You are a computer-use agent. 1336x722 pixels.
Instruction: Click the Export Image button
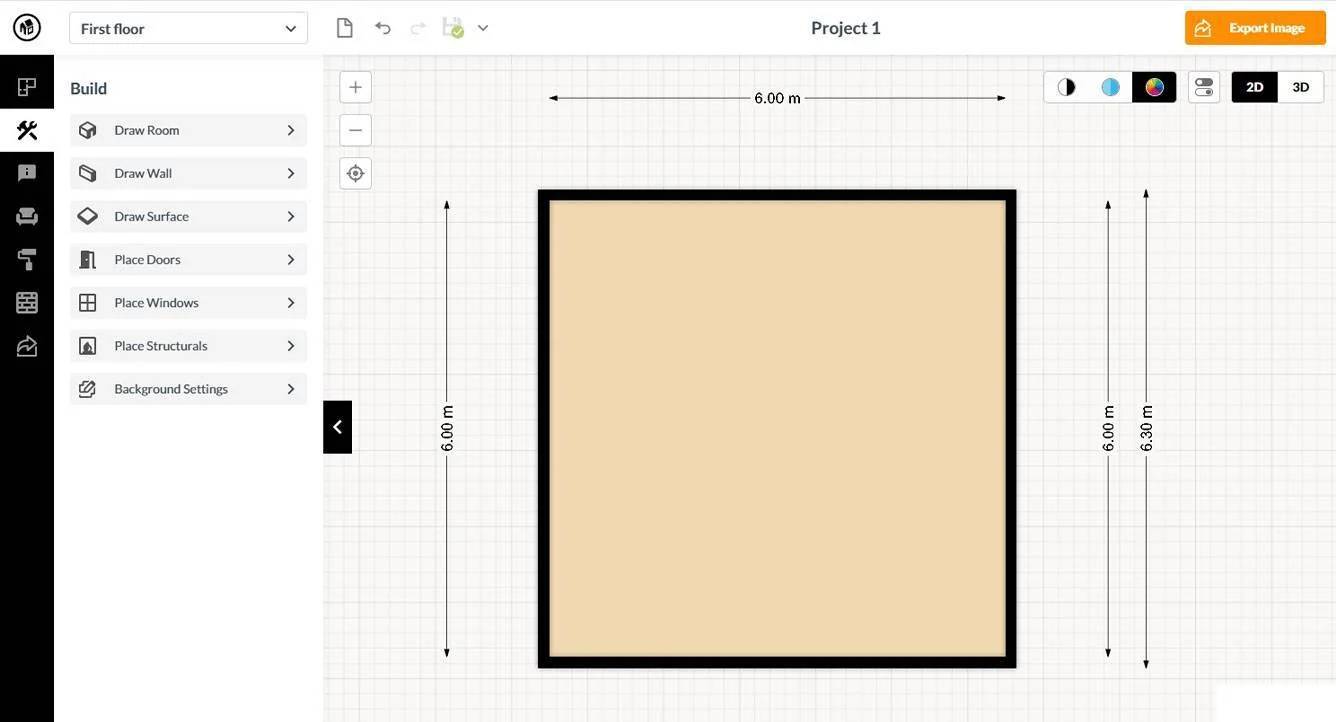(1254, 28)
